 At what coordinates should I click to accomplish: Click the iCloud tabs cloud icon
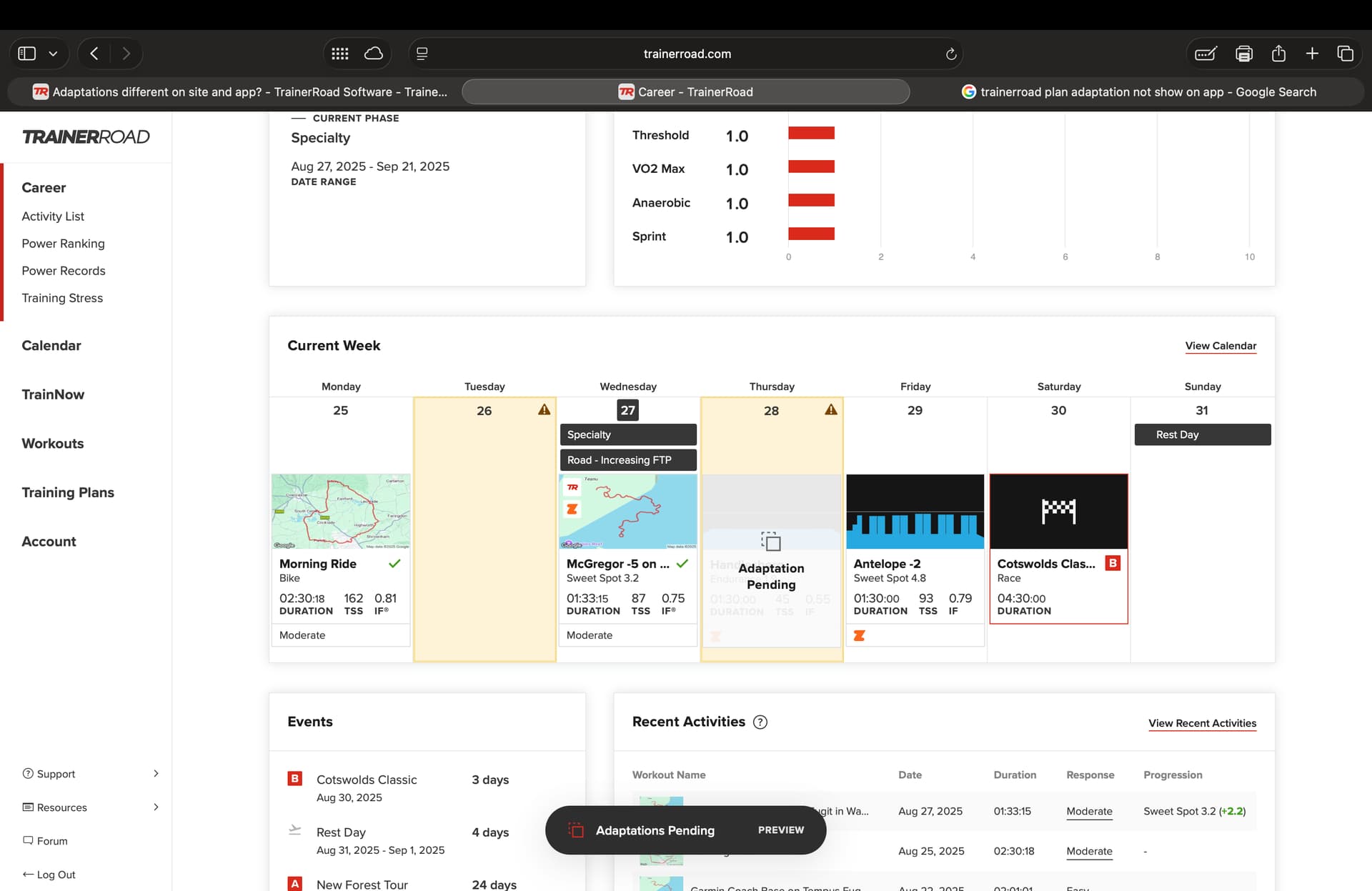[374, 54]
